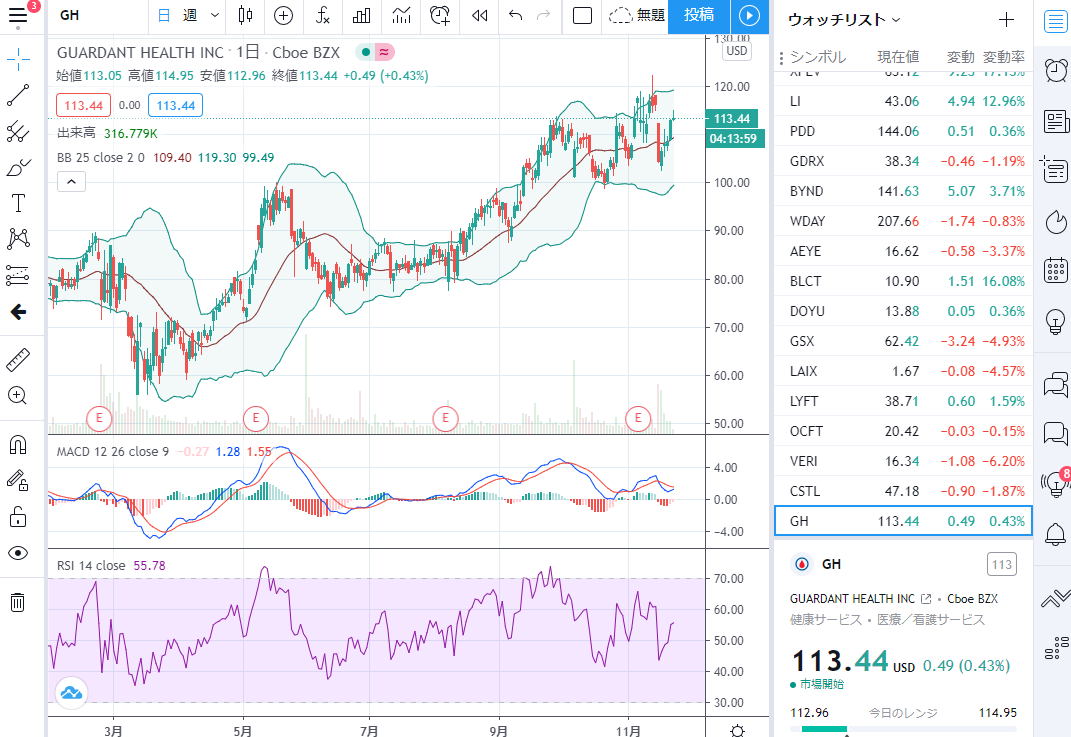
Task: Select BYND row in the watchlist
Action: coord(903,191)
